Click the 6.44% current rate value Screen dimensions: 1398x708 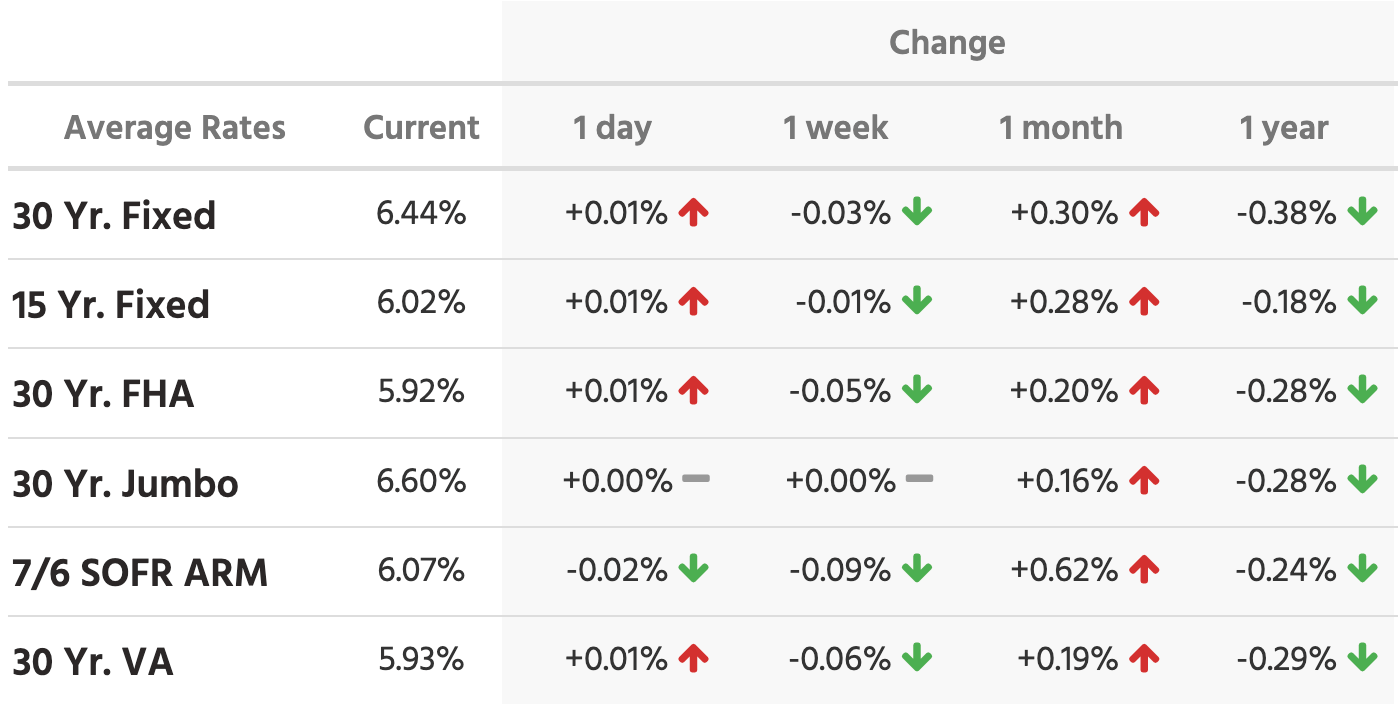point(421,213)
